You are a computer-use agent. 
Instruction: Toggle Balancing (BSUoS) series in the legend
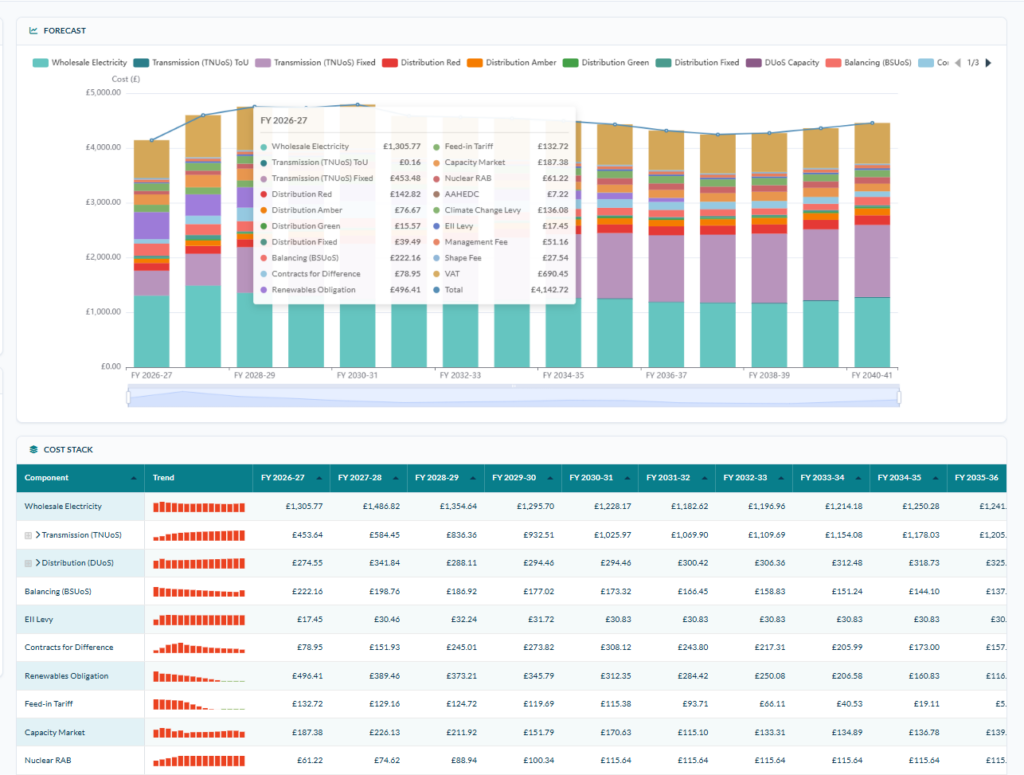coord(869,63)
